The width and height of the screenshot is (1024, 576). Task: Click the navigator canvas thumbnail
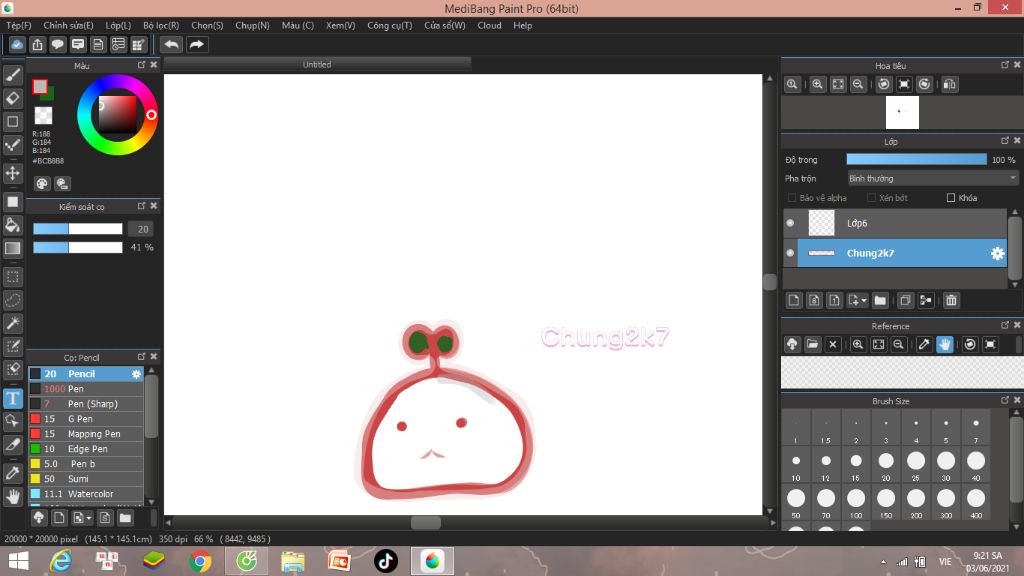(x=902, y=112)
